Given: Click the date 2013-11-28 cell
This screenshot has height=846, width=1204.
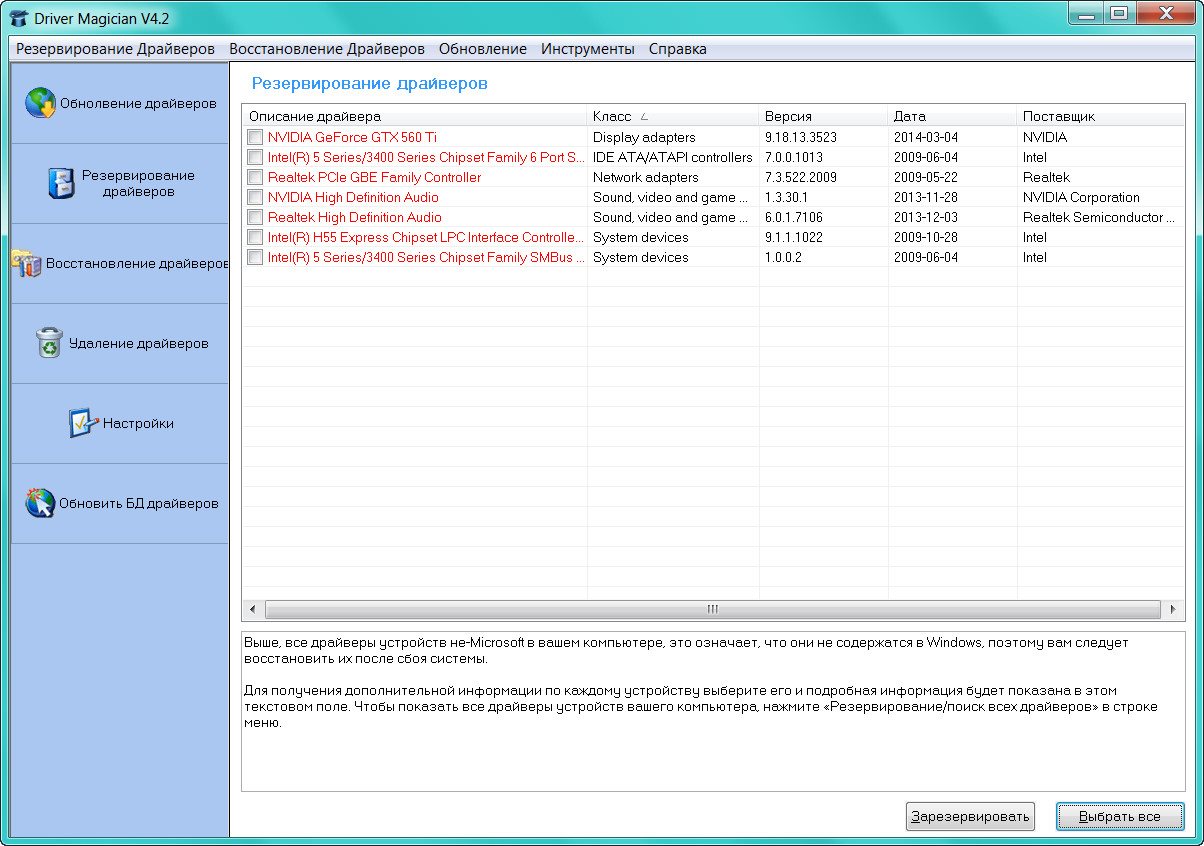Looking at the screenshot, I should click(x=926, y=197).
